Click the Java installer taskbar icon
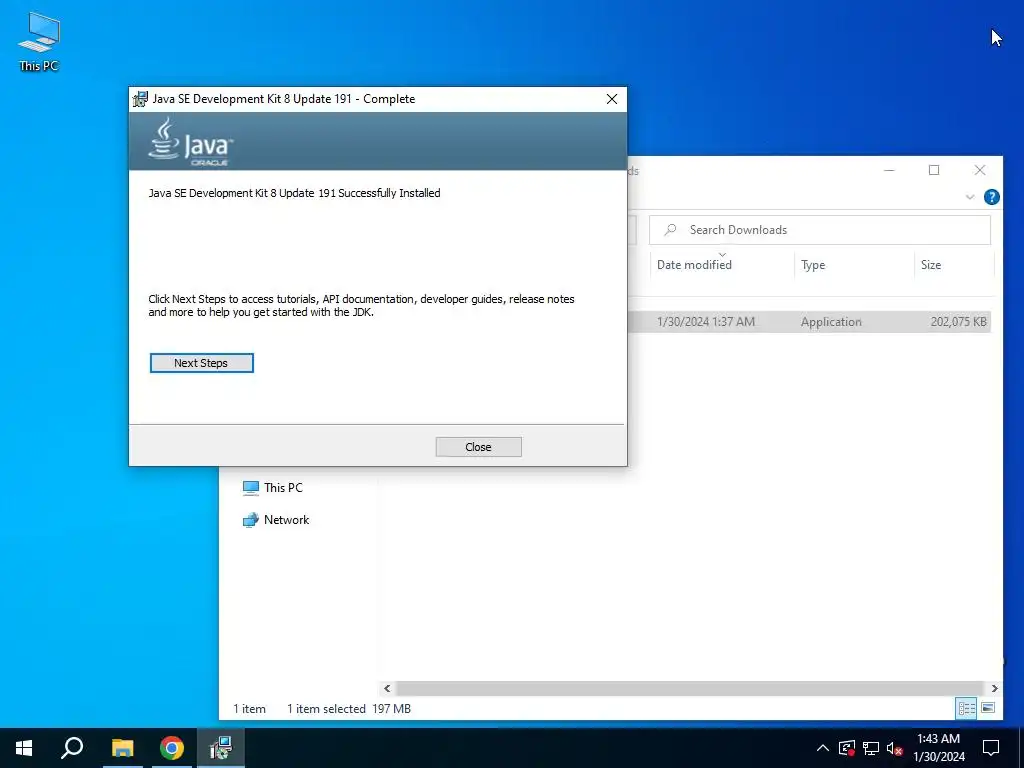This screenshot has width=1024, height=768. [x=221, y=748]
